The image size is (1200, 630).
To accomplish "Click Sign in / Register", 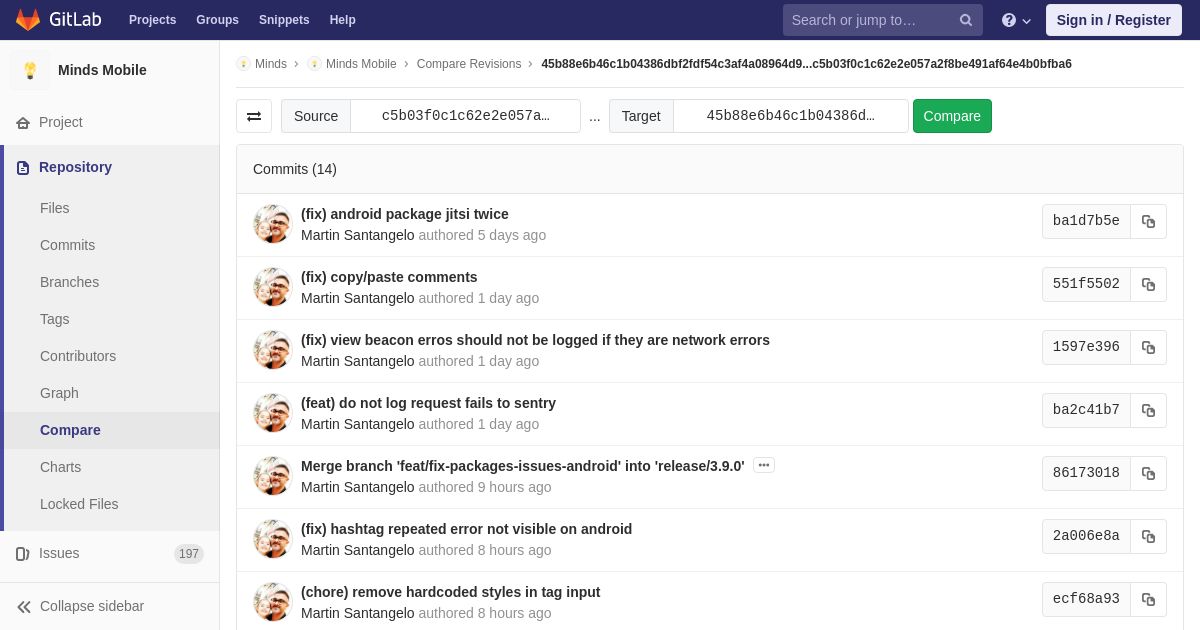I will click(1113, 20).
